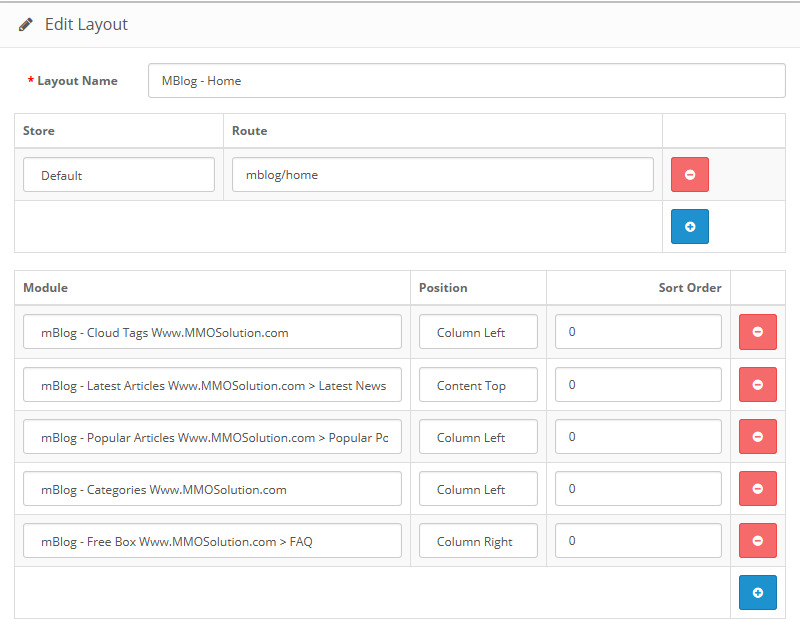This screenshot has height=620, width=800.
Task: Expand the Latest Articles module dropdown
Action: (x=212, y=384)
